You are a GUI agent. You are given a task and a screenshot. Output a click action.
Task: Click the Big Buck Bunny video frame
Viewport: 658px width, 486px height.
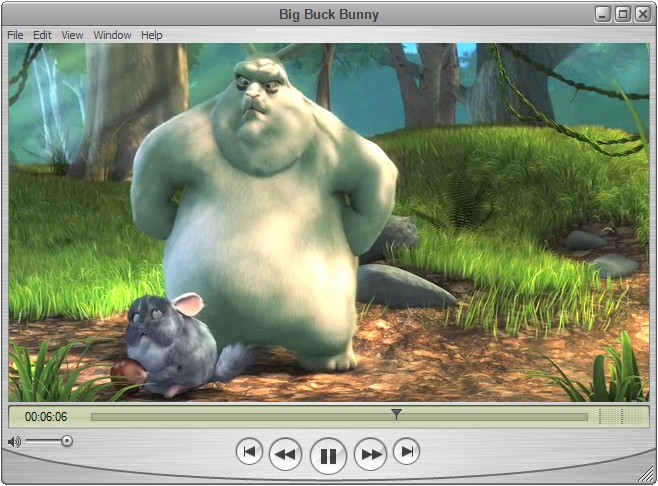329,222
